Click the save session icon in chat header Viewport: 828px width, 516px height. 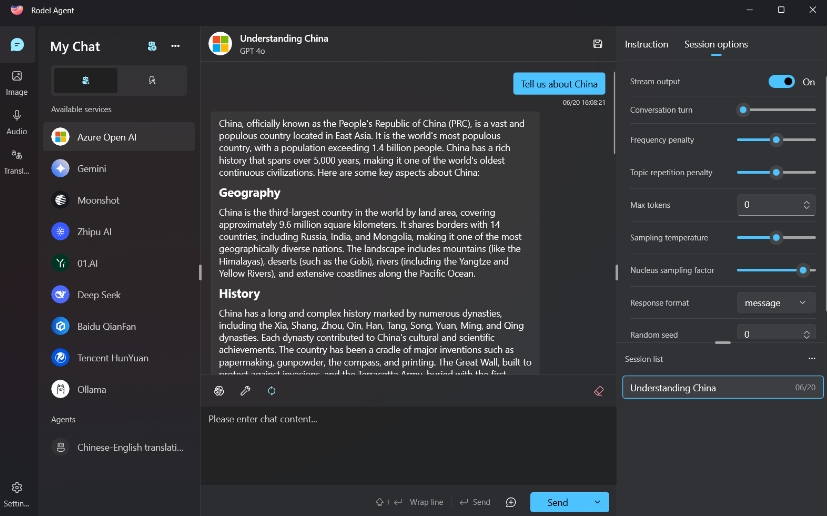(x=598, y=44)
